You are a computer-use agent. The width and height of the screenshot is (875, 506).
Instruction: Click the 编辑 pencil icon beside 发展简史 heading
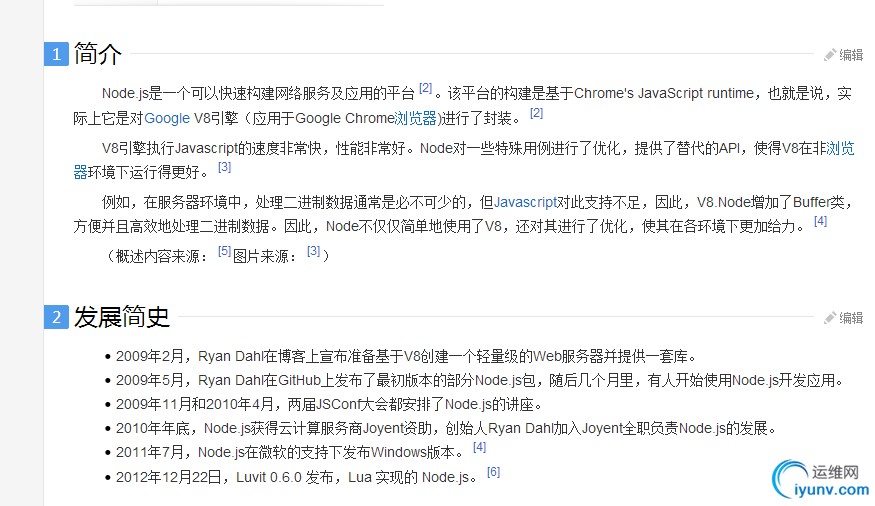coord(830,317)
